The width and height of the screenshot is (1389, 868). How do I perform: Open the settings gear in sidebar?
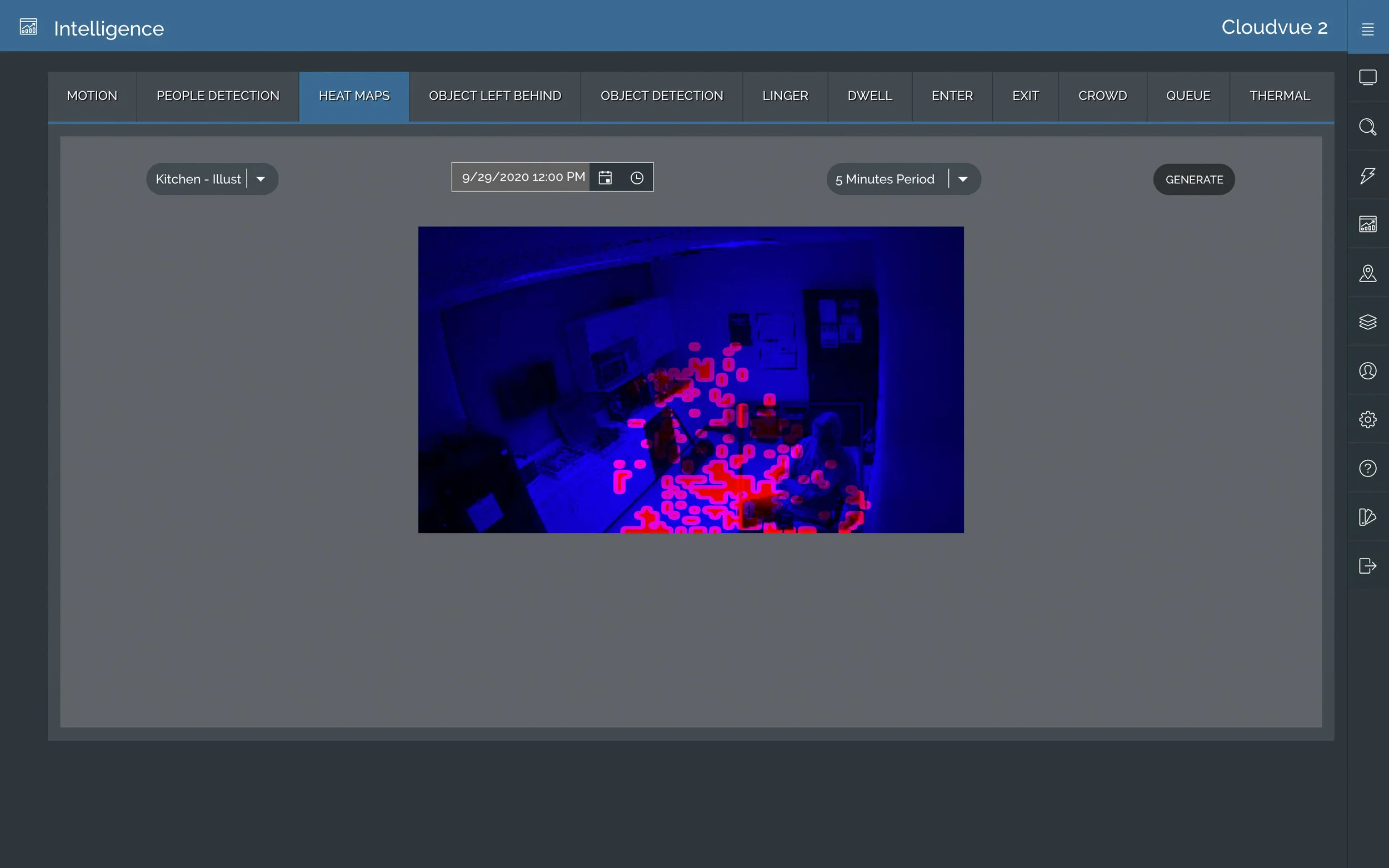pos(1368,419)
